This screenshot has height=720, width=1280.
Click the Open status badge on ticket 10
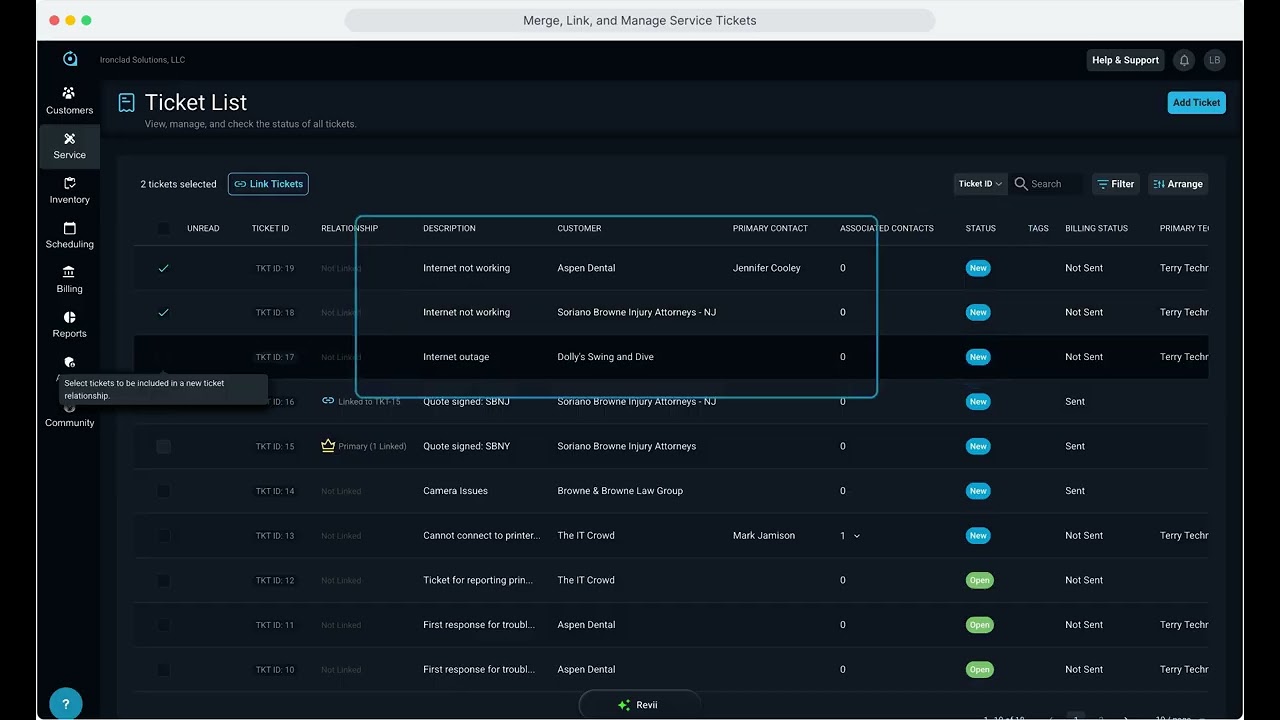coord(980,669)
